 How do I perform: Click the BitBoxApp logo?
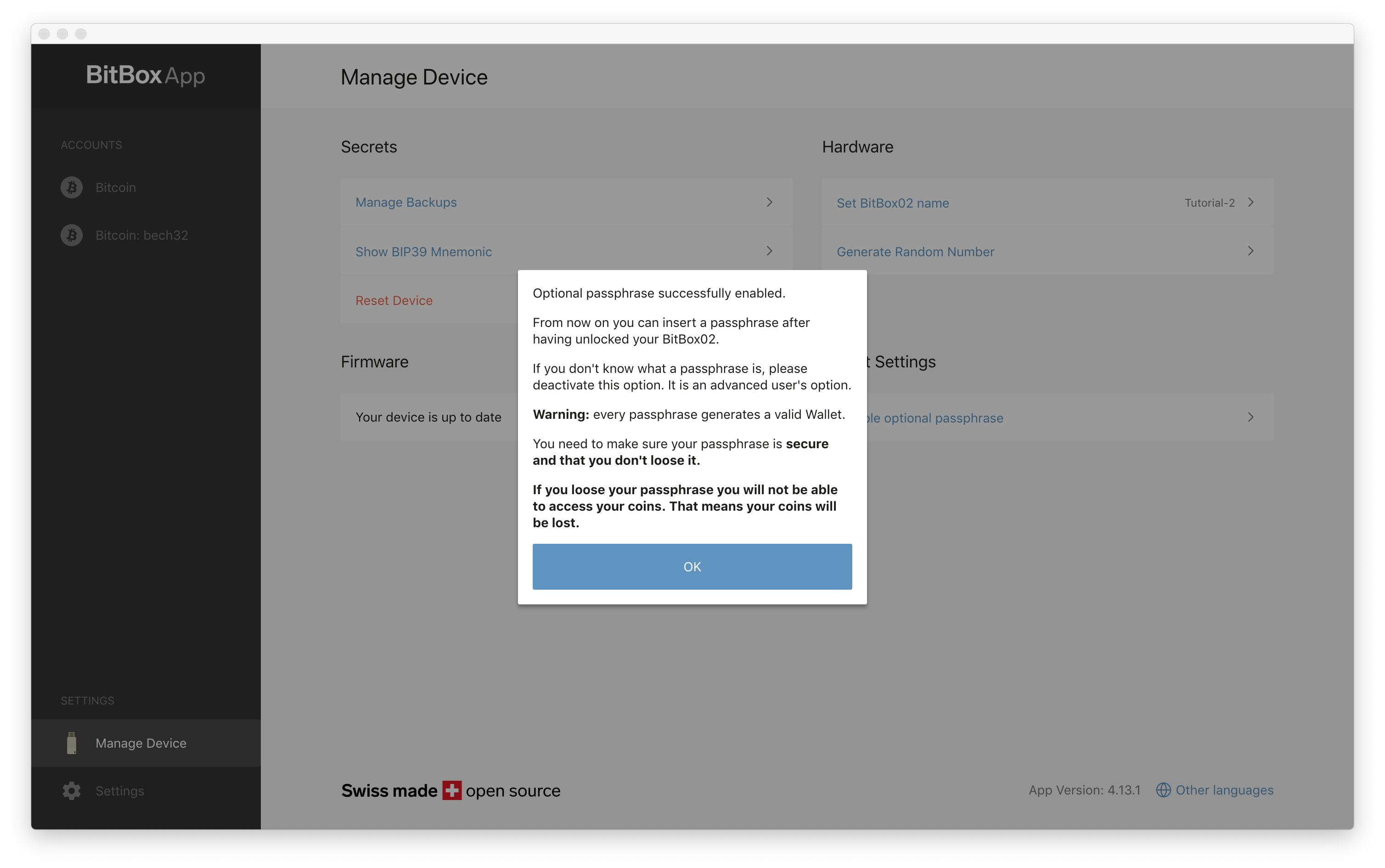[x=145, y=75]
